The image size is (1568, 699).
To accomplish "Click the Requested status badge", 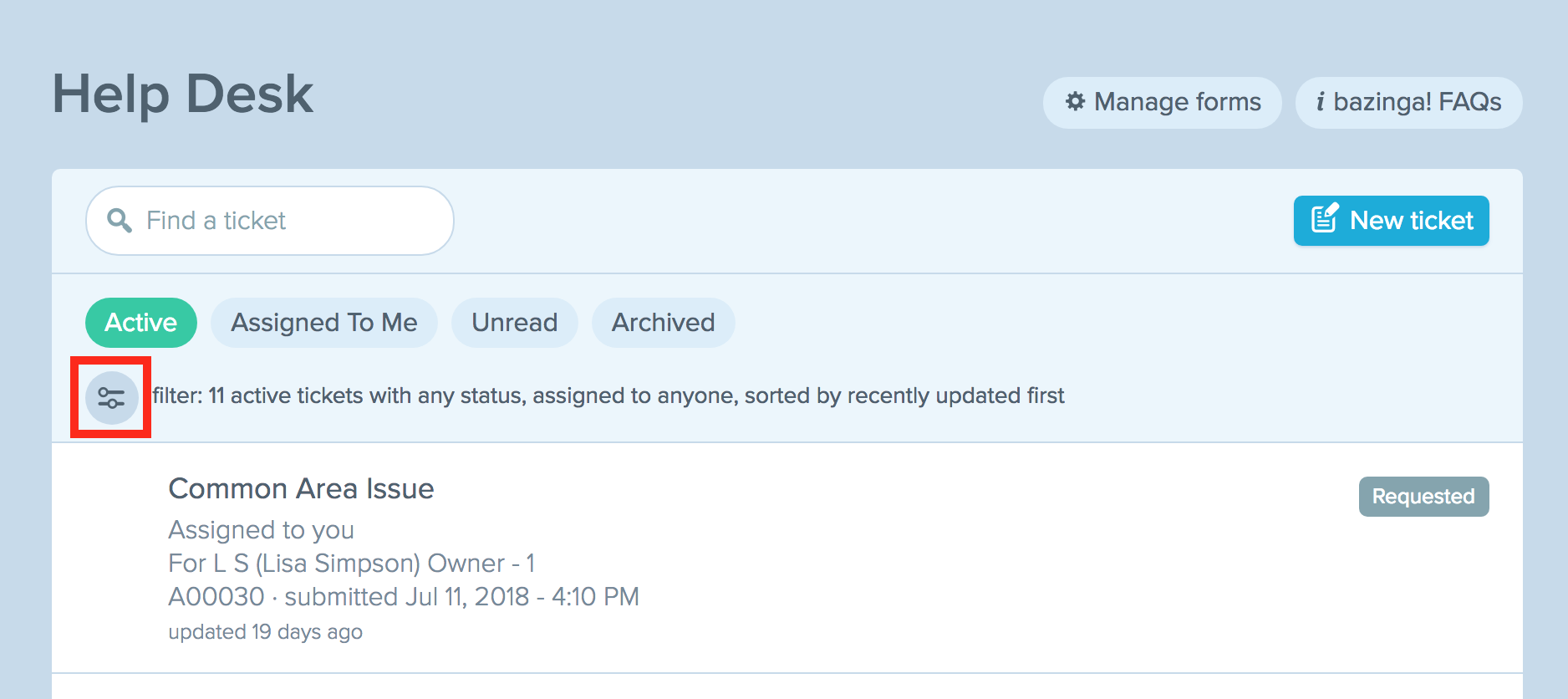I will coord(1424,497).
